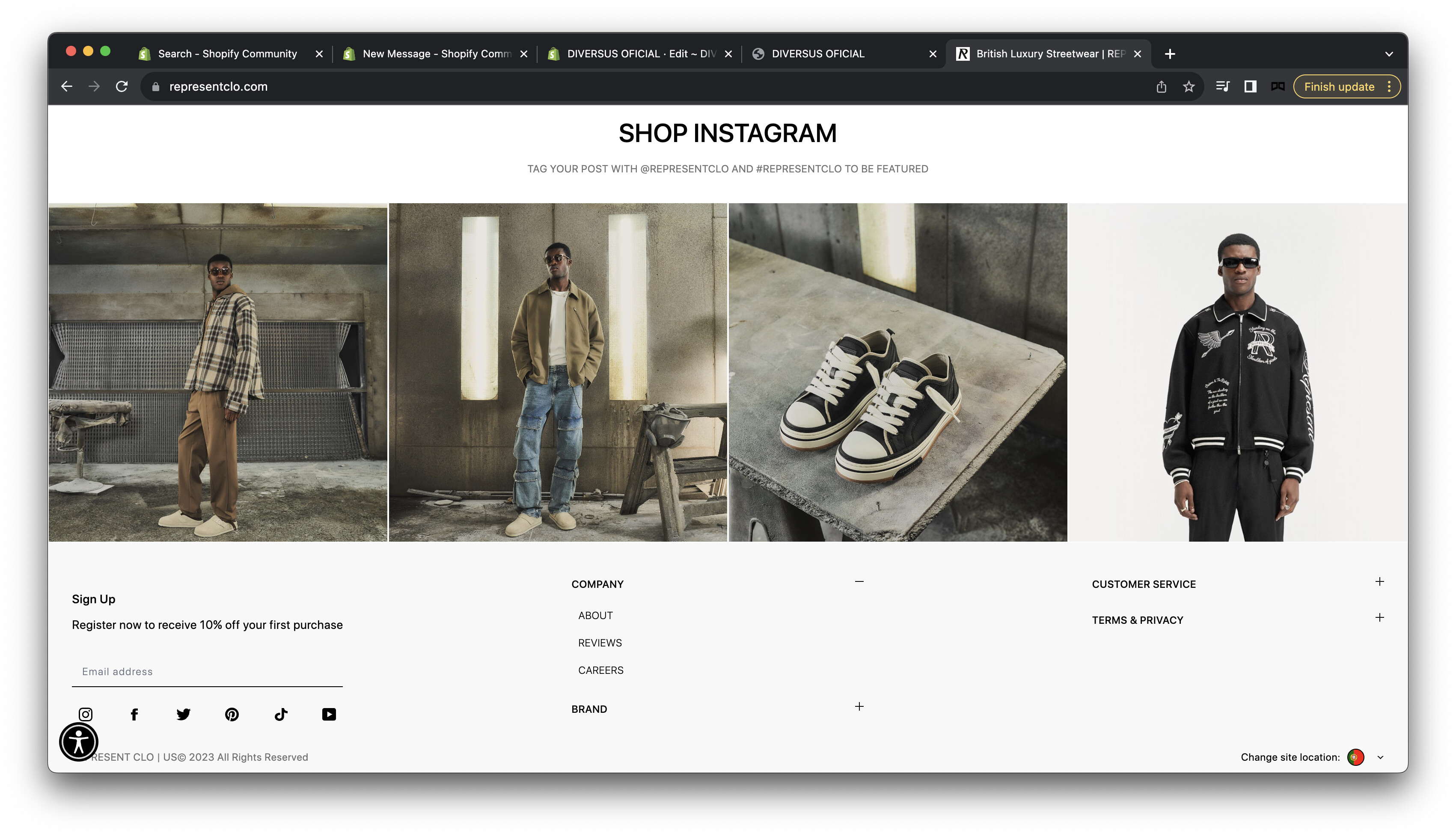
Task: Close the DIVERSUS OFICIAL Edit tab
Action: [728, 54]
